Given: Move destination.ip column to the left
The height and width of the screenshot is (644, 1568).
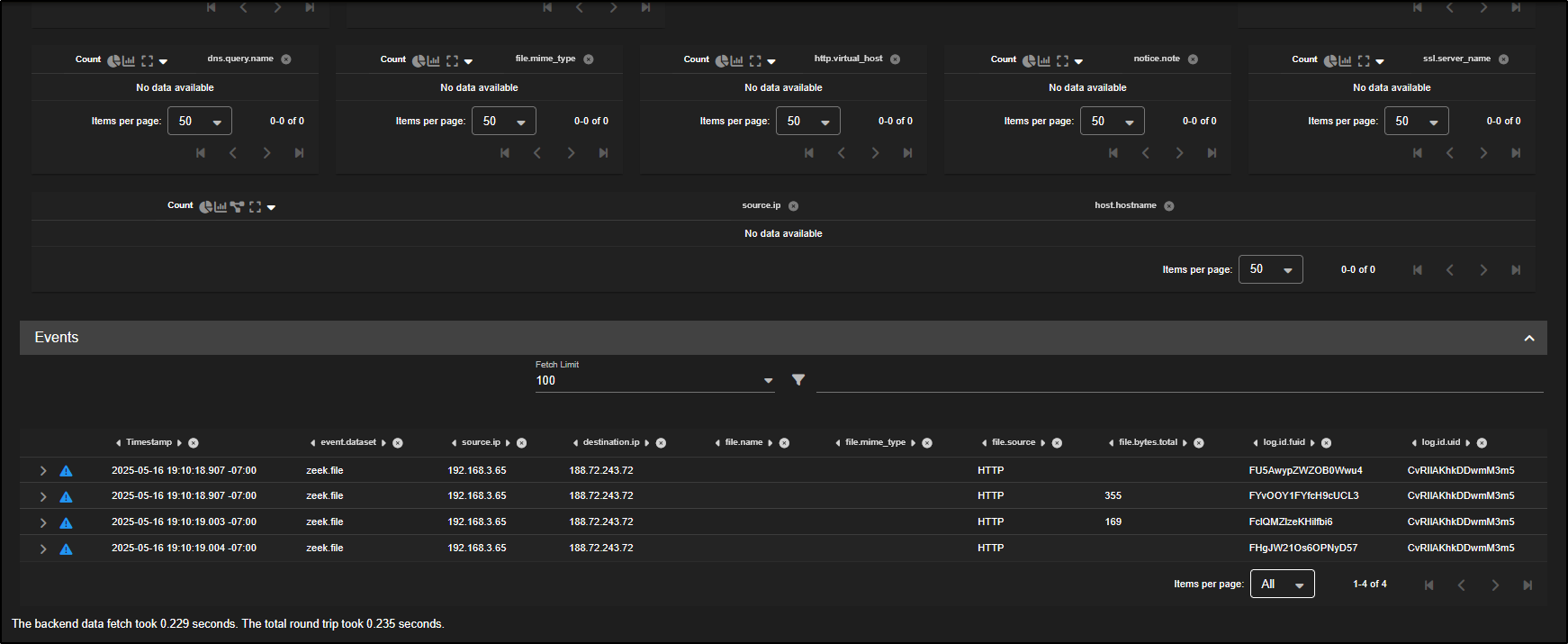Looking at the screenshot, I should click(x=575, y=443).
